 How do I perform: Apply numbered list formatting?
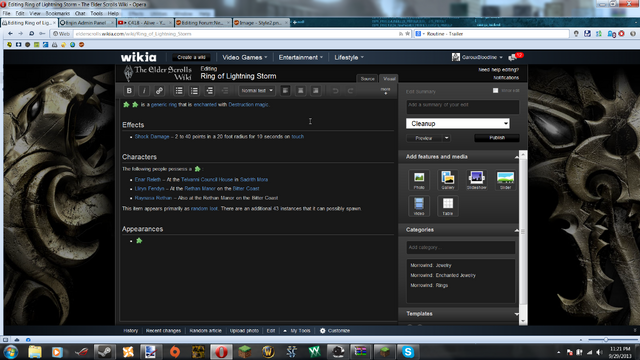(x=194, y=91)
